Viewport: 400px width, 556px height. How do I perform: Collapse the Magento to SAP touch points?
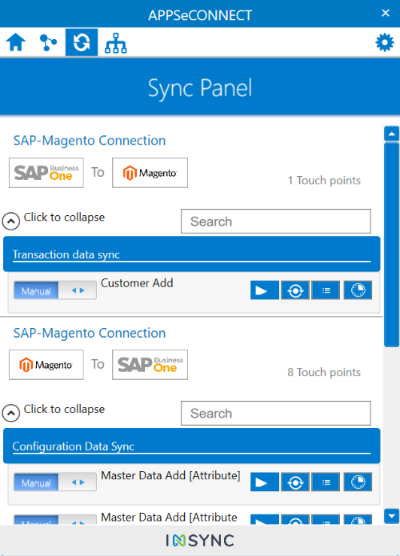click(x=11, y=413)
